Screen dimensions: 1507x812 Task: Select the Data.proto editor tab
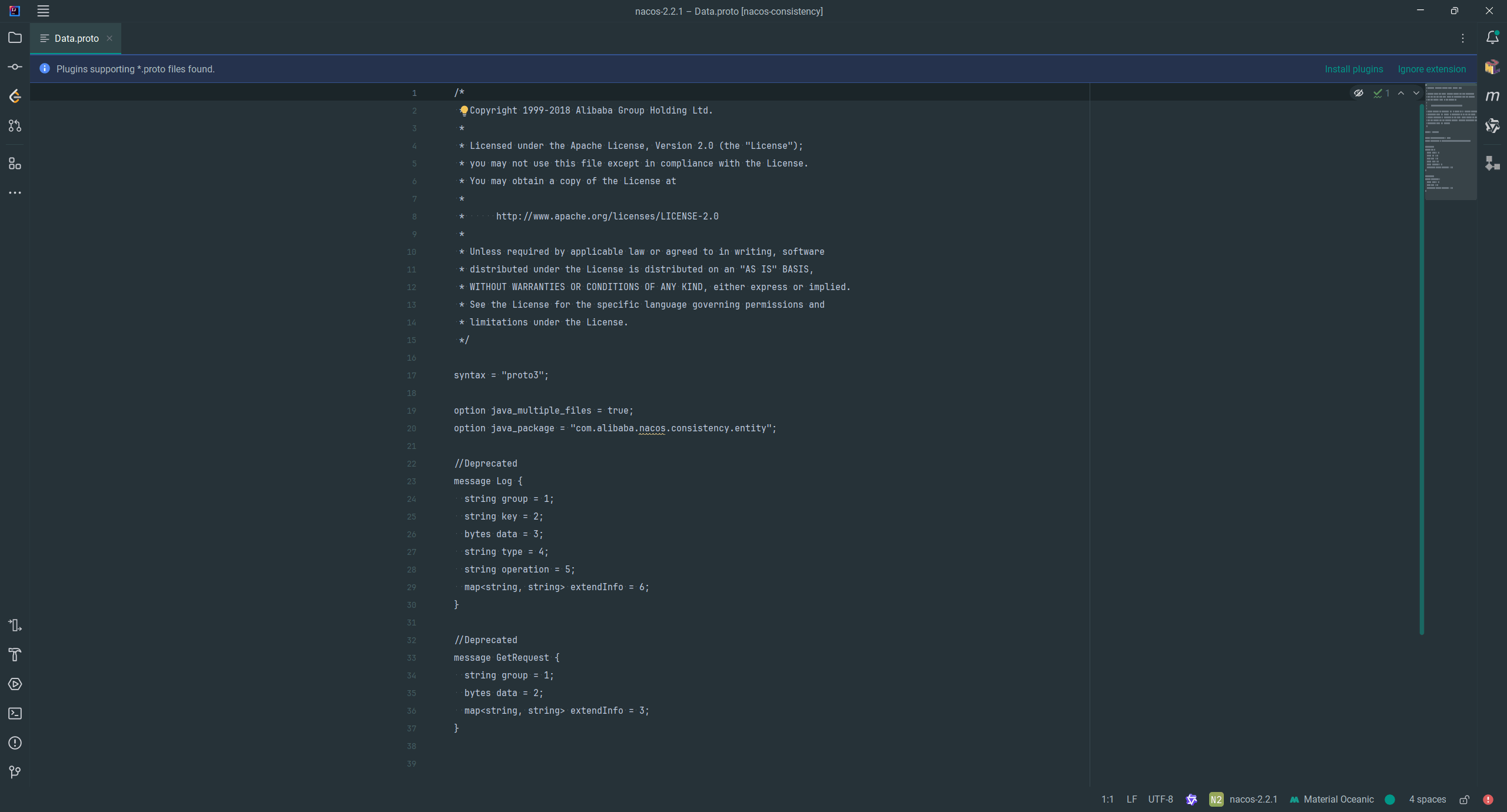76,38
